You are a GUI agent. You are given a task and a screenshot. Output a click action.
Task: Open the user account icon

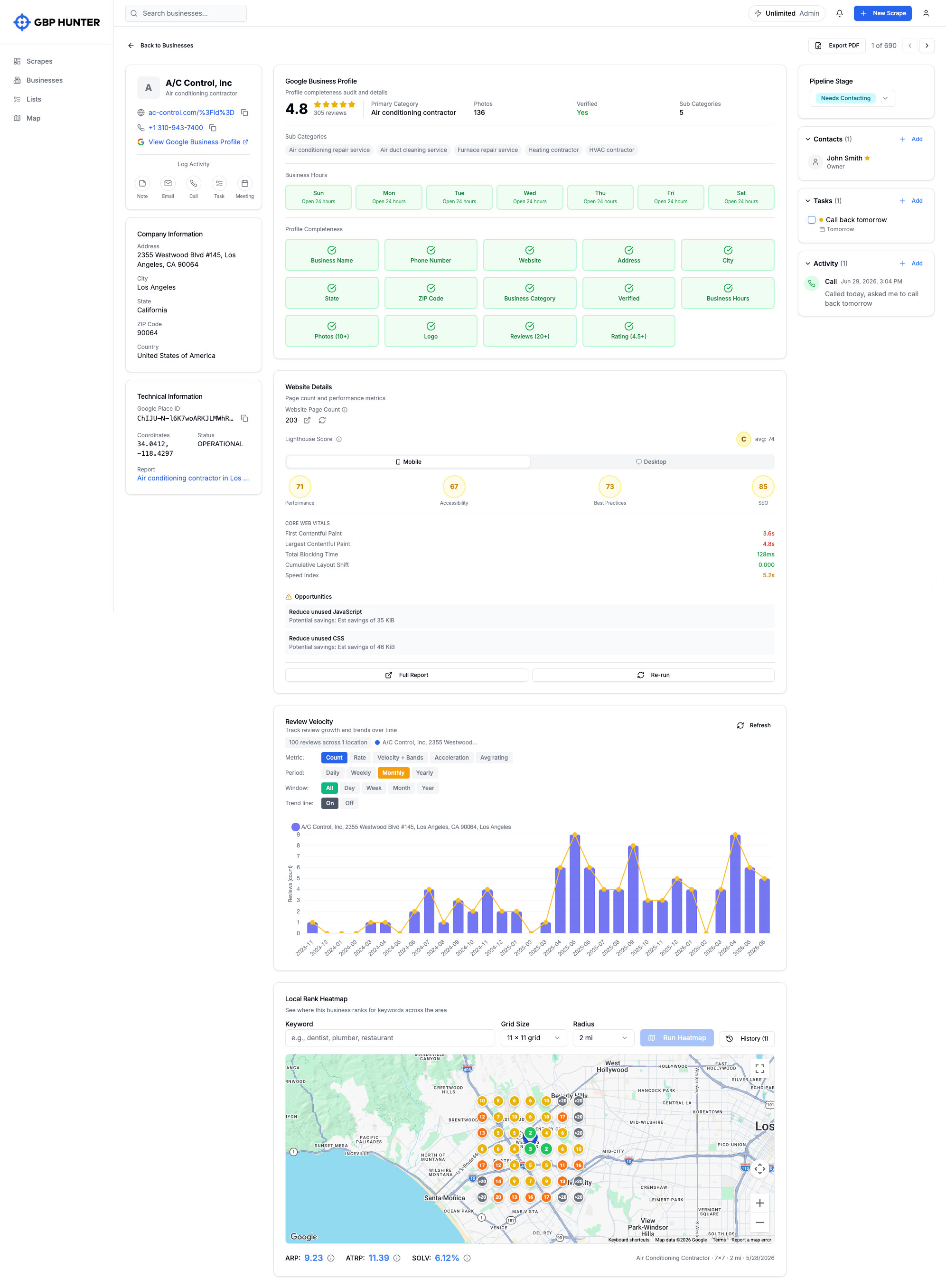coord(926,13)
